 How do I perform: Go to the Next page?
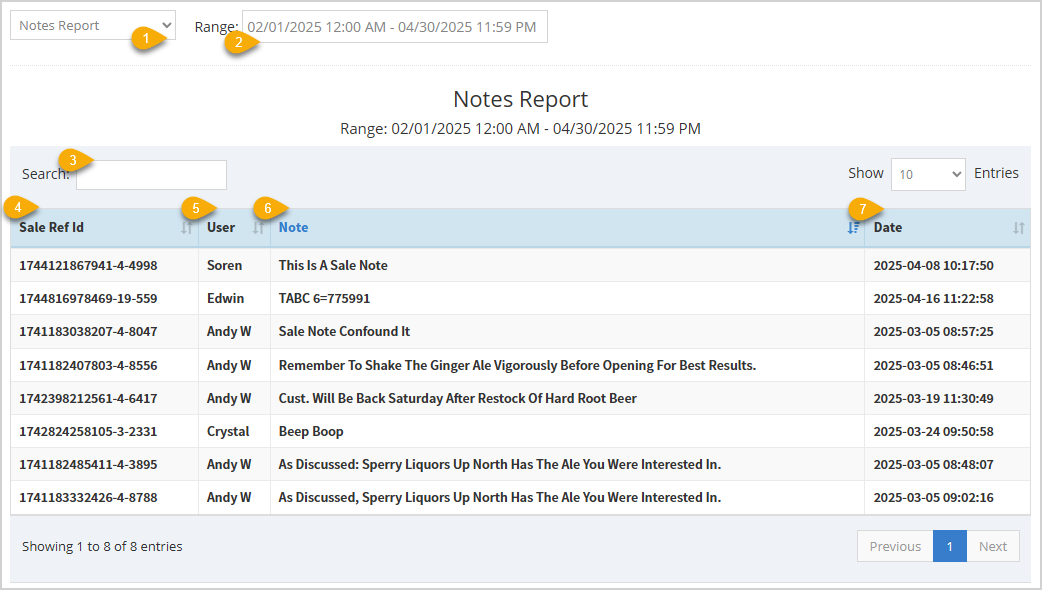993,546
